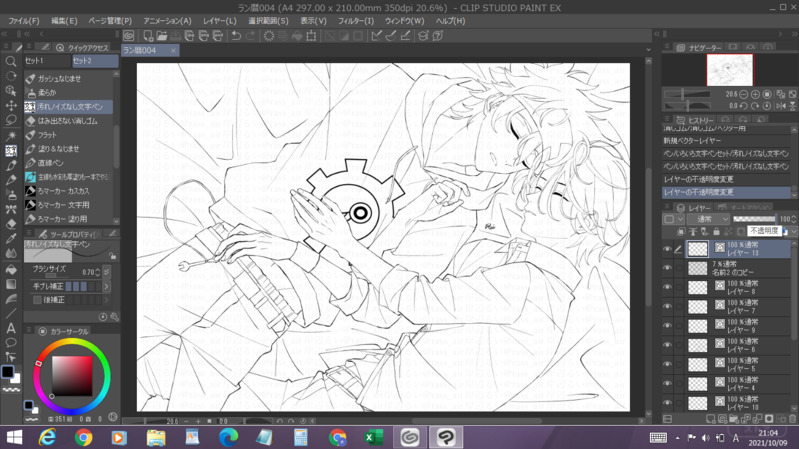Toggle visibility of レイヤー 4
This screenshot has width=799, height=449.
pyautogui.click(x=667, y=384)
